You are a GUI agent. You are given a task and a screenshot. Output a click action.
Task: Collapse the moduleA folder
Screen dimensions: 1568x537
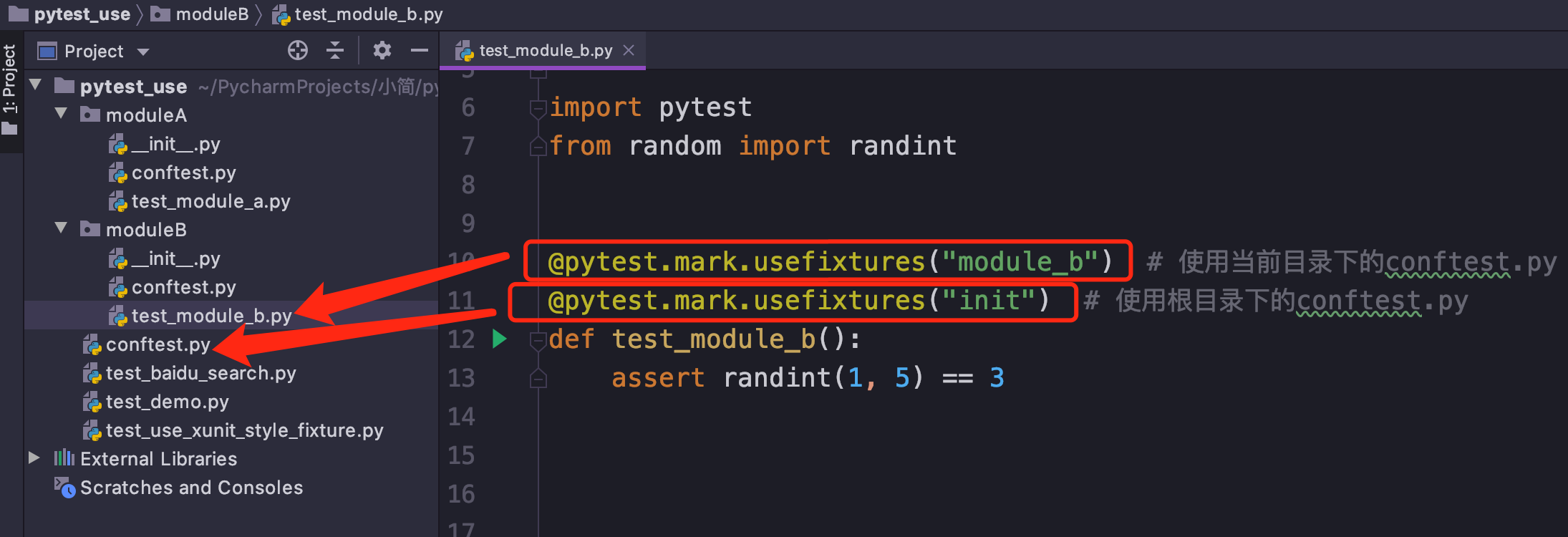coord(62,114)
